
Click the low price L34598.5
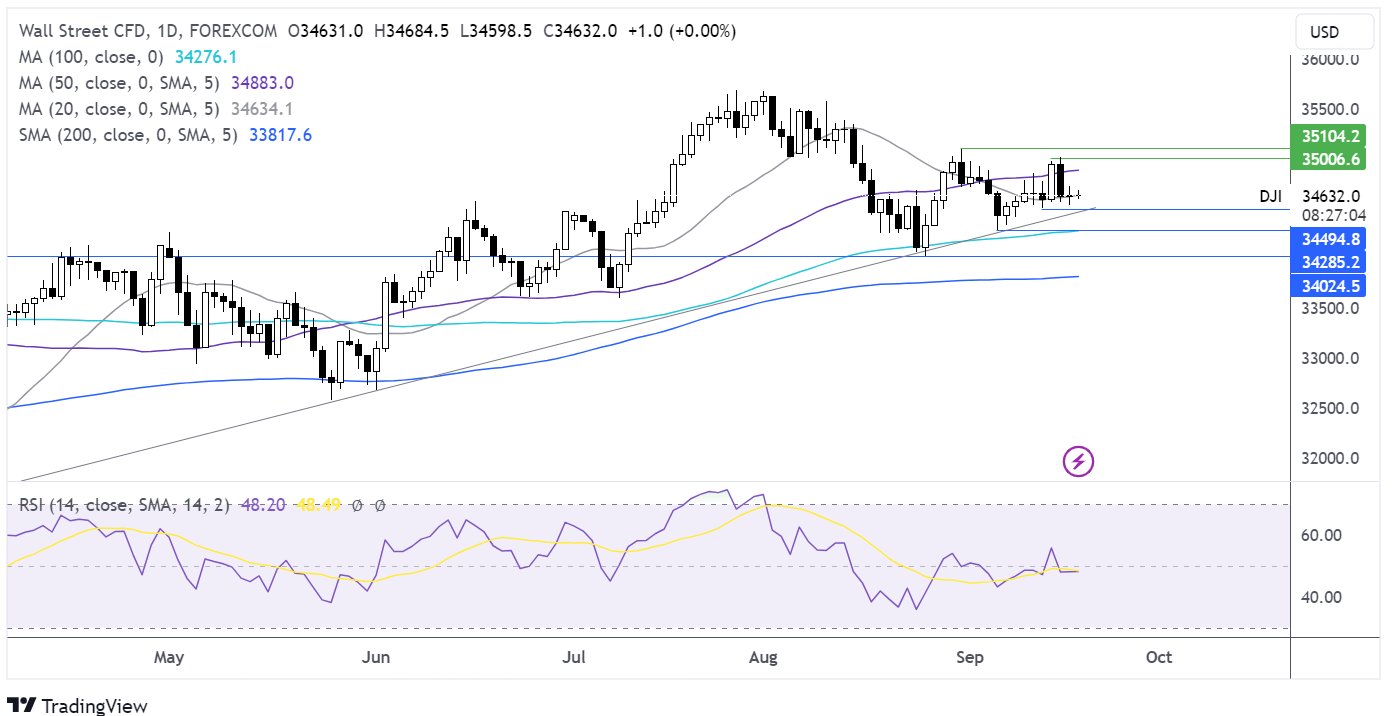coord(497,31)
